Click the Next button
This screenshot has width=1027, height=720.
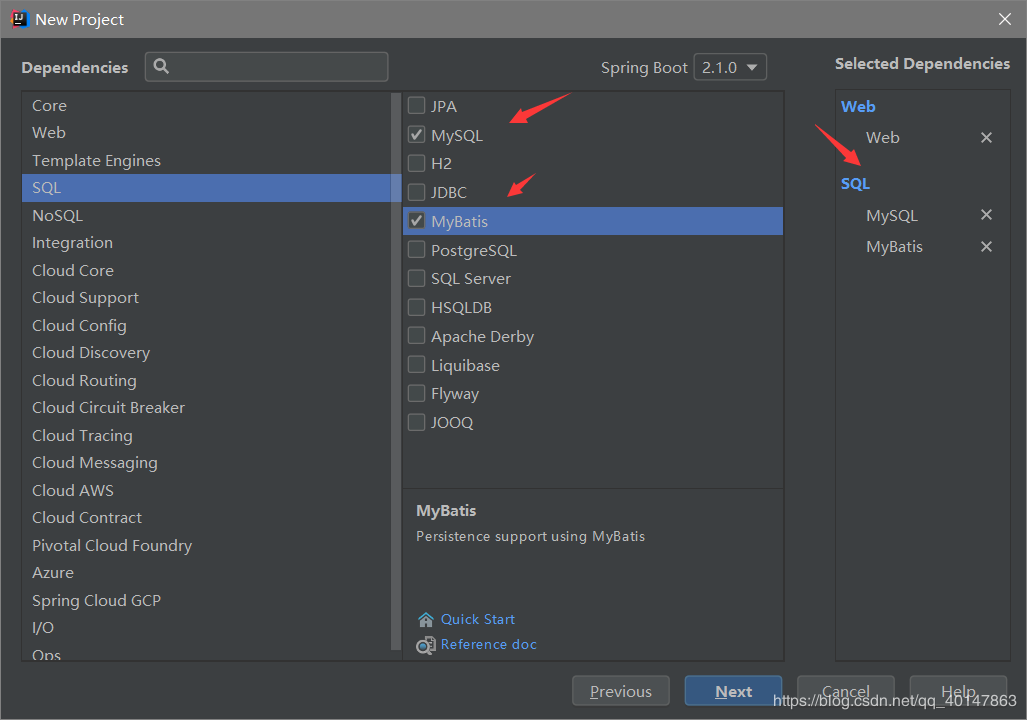pyautogui.click(x=733, y=691)
